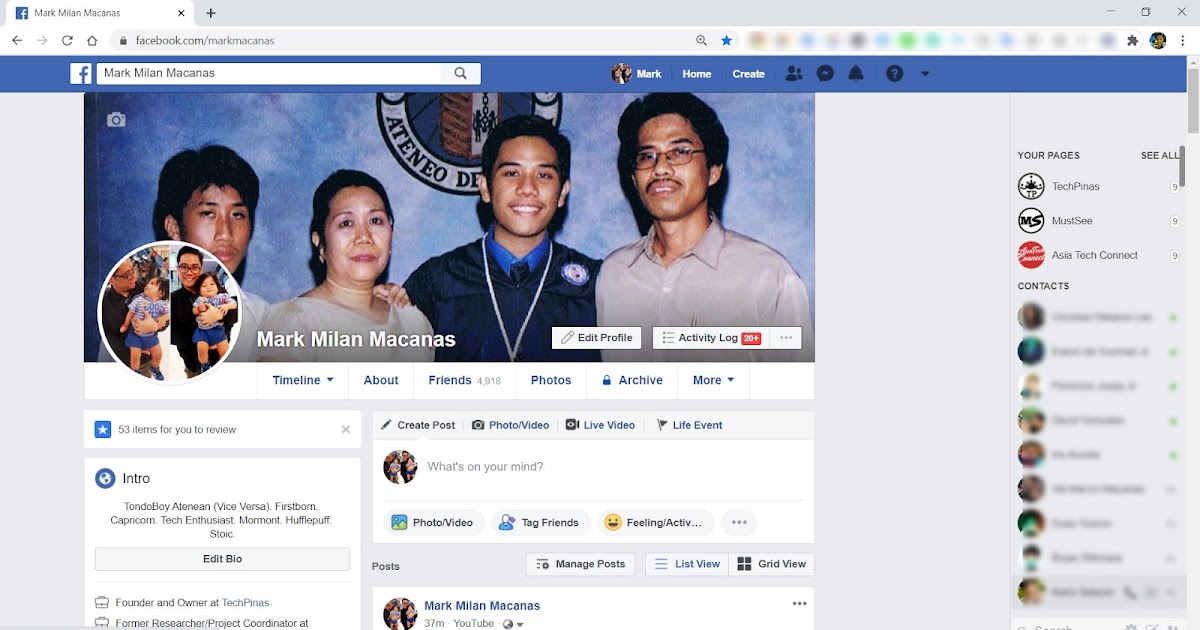
Task: Open the Notifications bell
Action: (856, 73)
